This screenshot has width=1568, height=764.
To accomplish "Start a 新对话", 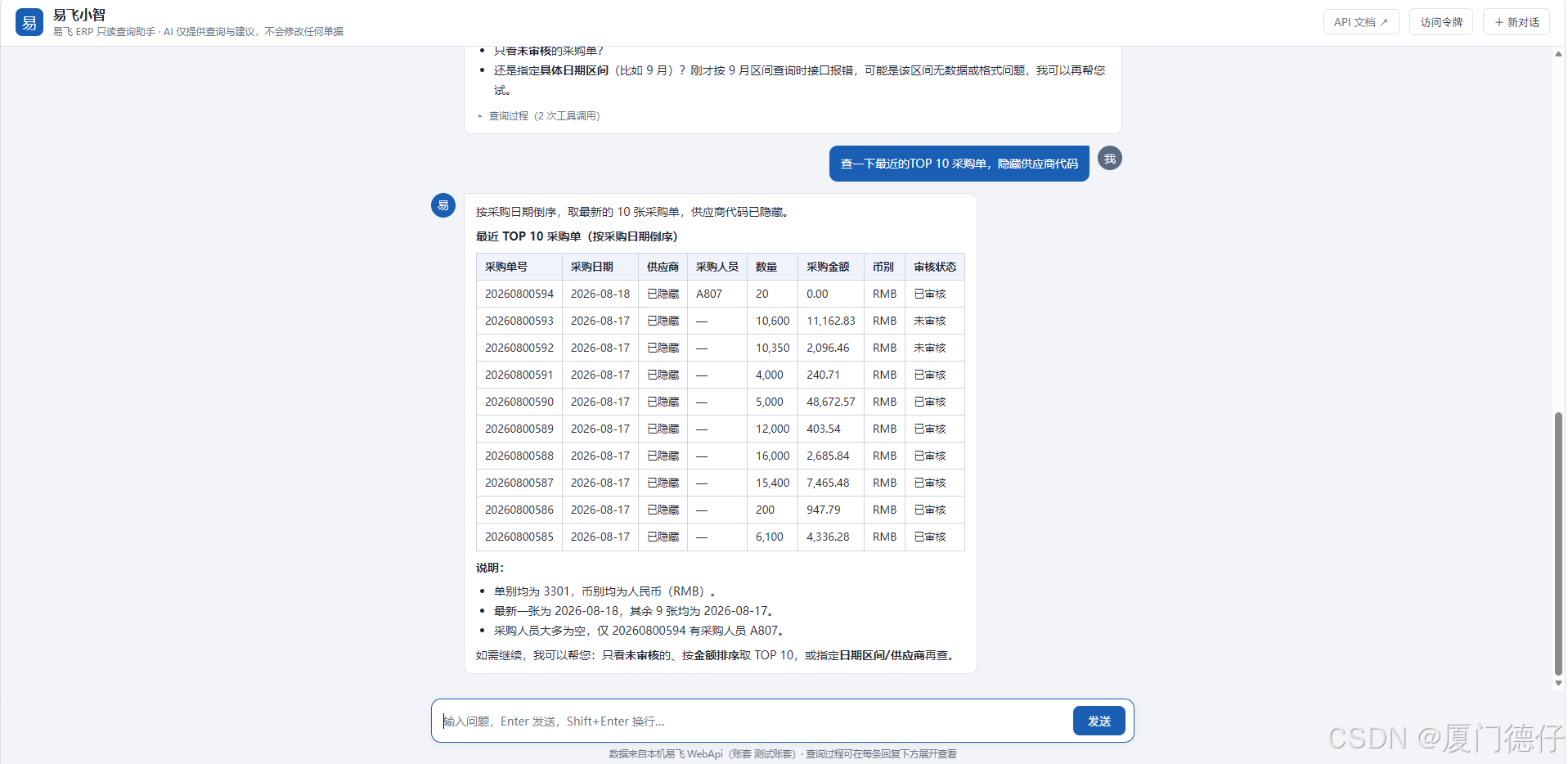I will (x=1516, y=22).
